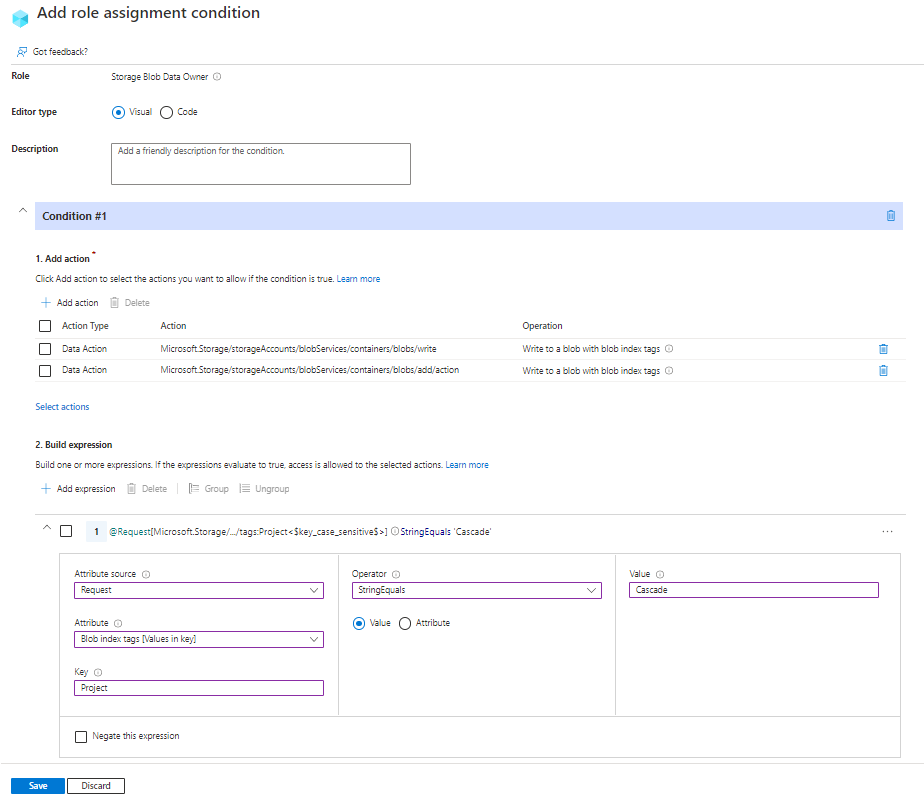Open the info tooltip beside Storage Blob Data Owner

click(216, 76)
